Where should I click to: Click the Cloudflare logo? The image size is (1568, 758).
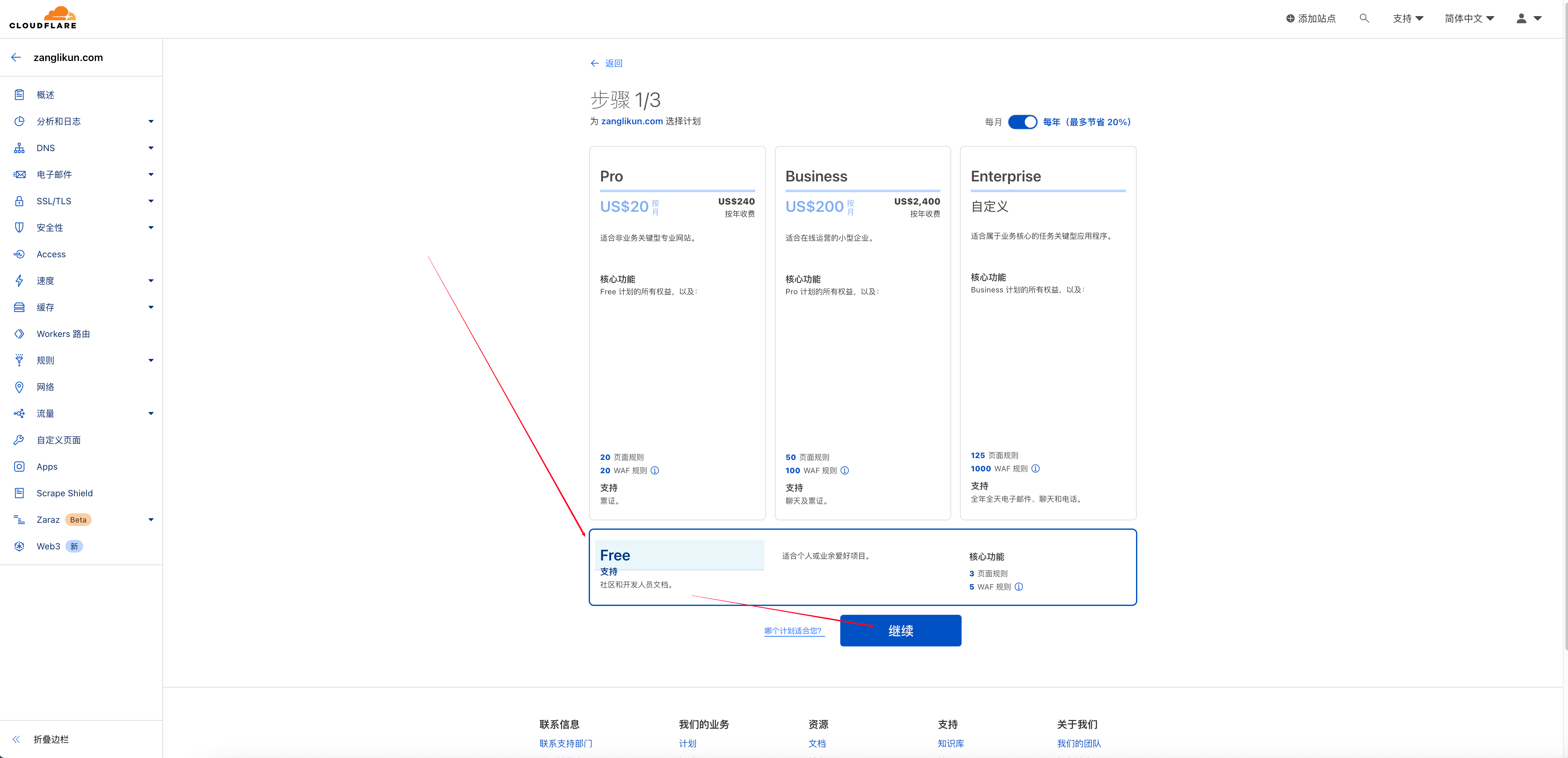(x=43, y=18)
